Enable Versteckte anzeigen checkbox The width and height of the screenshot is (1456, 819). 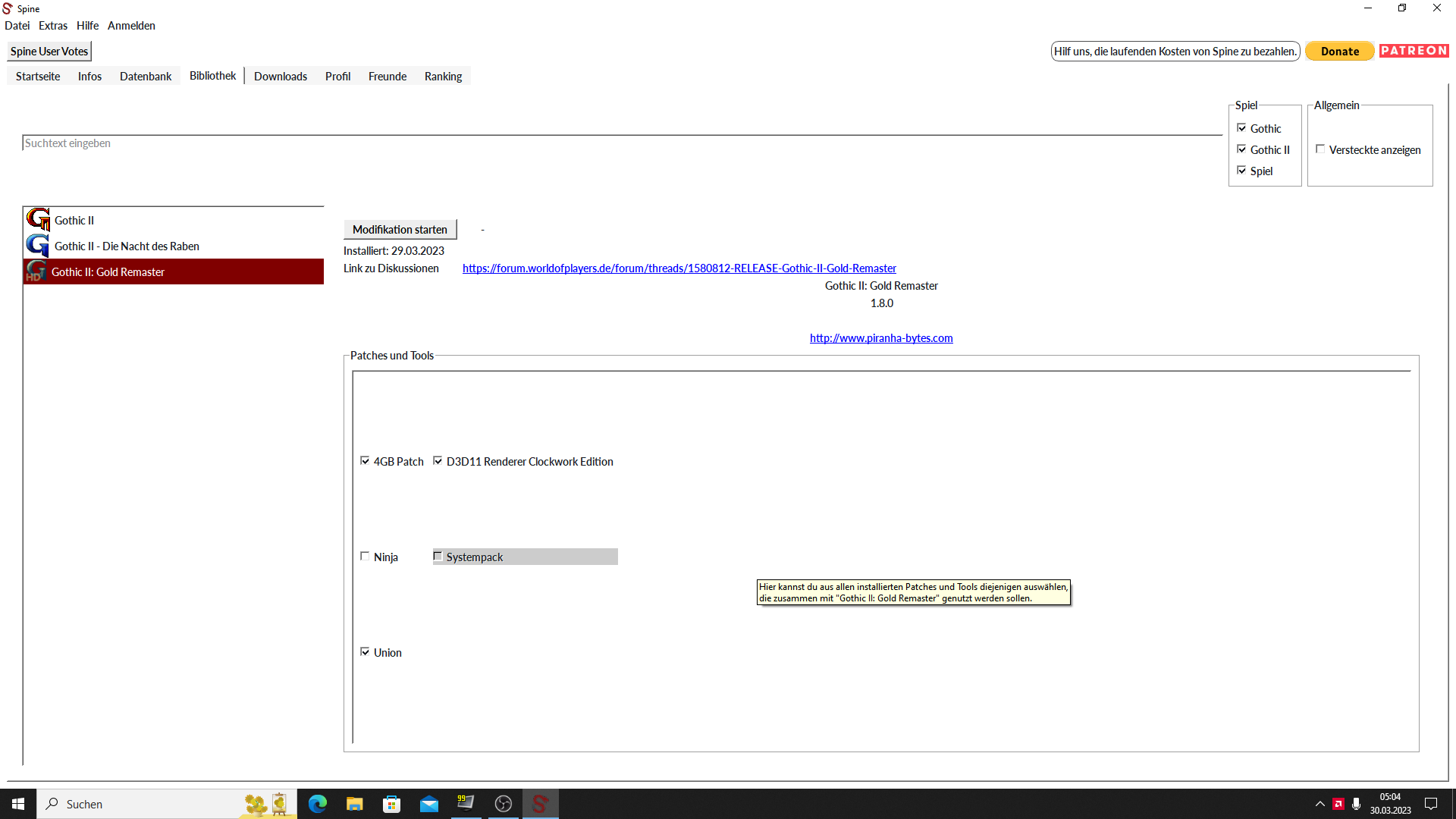(1320, 149)
